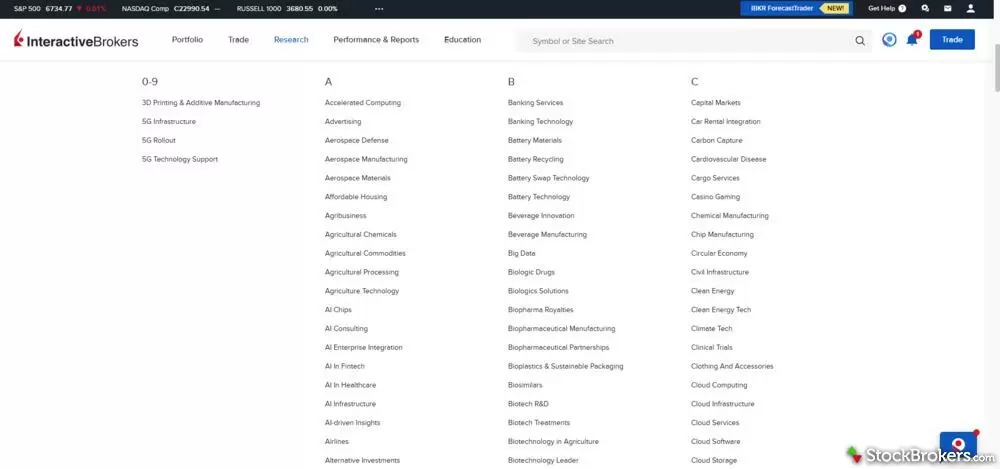Open the AI In Healthcare theme
1000x469 pixels.
350,385
